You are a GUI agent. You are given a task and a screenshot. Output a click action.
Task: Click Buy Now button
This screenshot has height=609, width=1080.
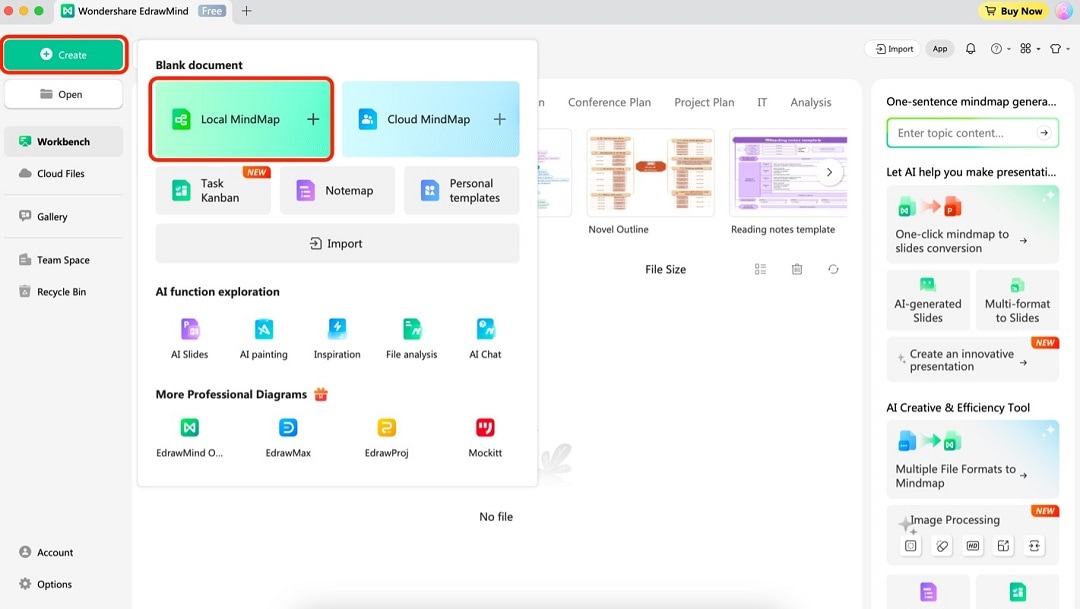point(1013,11)
